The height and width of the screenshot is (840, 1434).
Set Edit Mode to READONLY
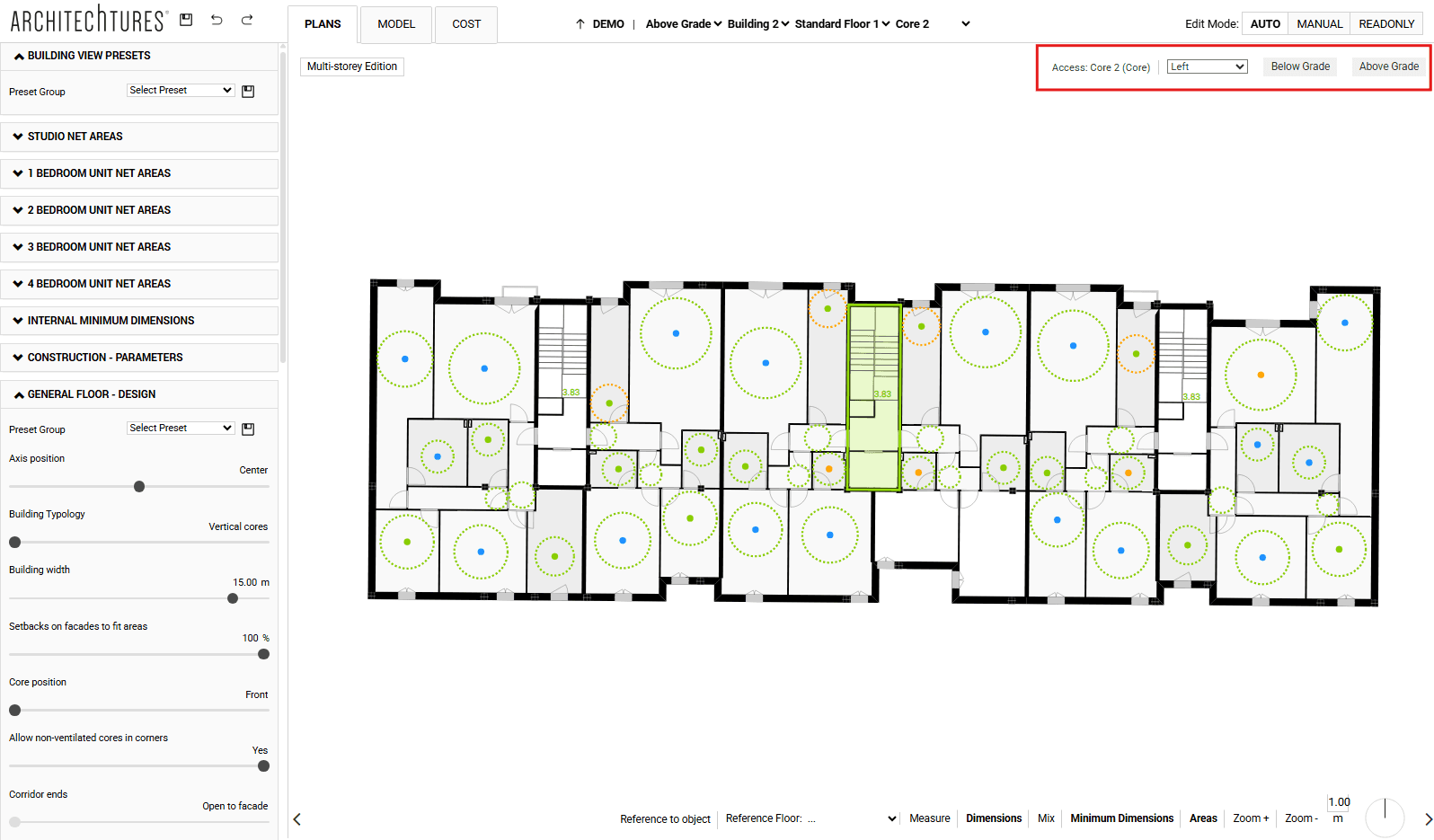click(1386, 24)
